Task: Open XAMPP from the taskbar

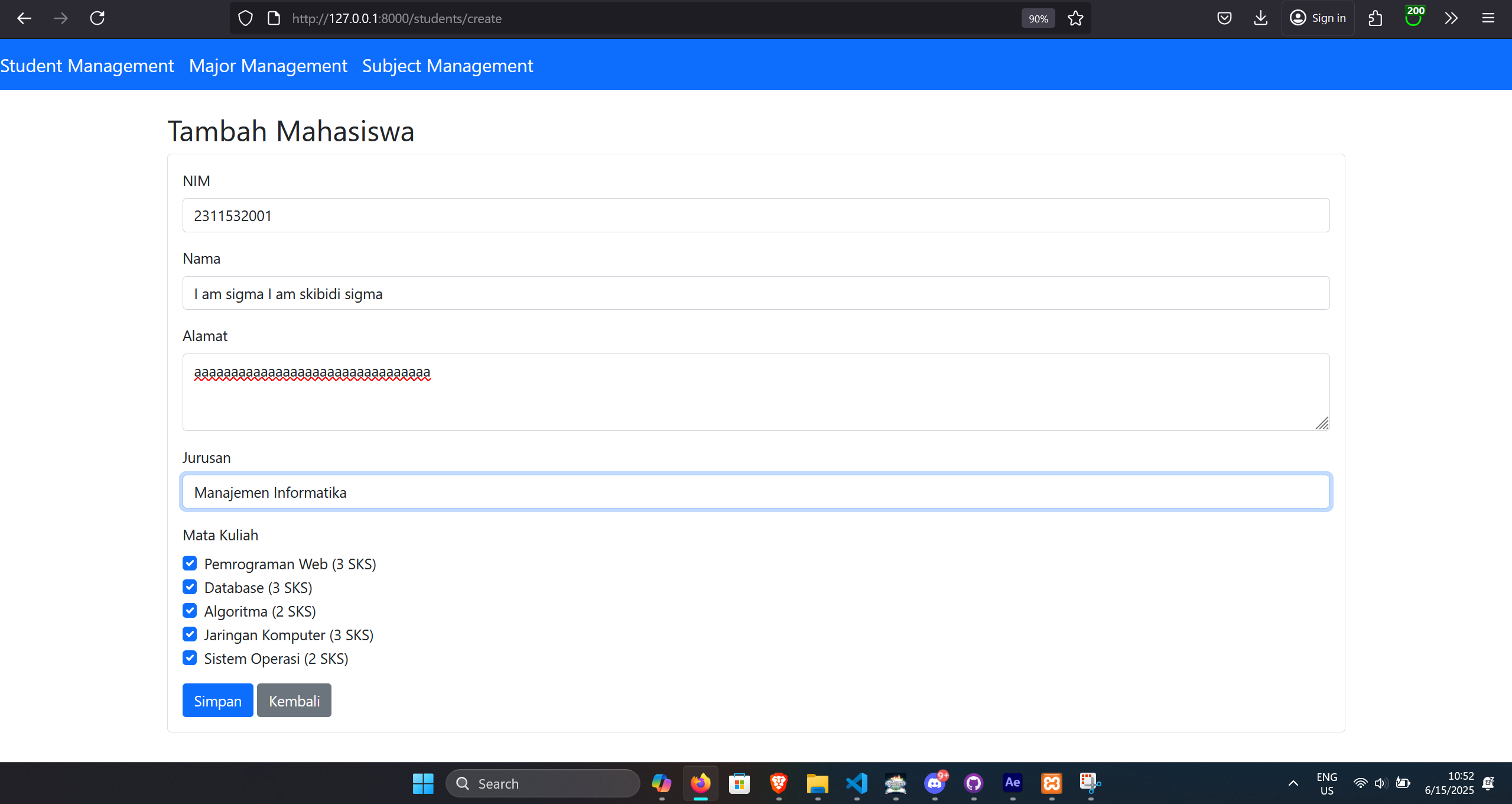Action: [x=1052, y=783]
